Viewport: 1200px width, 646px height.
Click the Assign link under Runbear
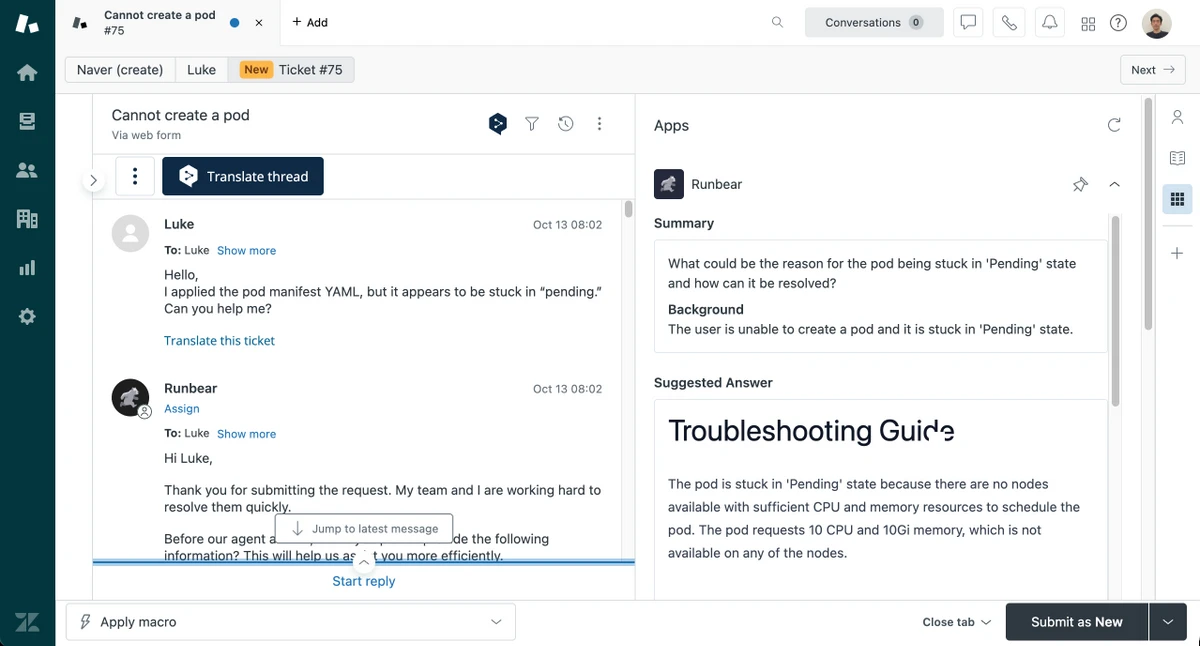182,408
